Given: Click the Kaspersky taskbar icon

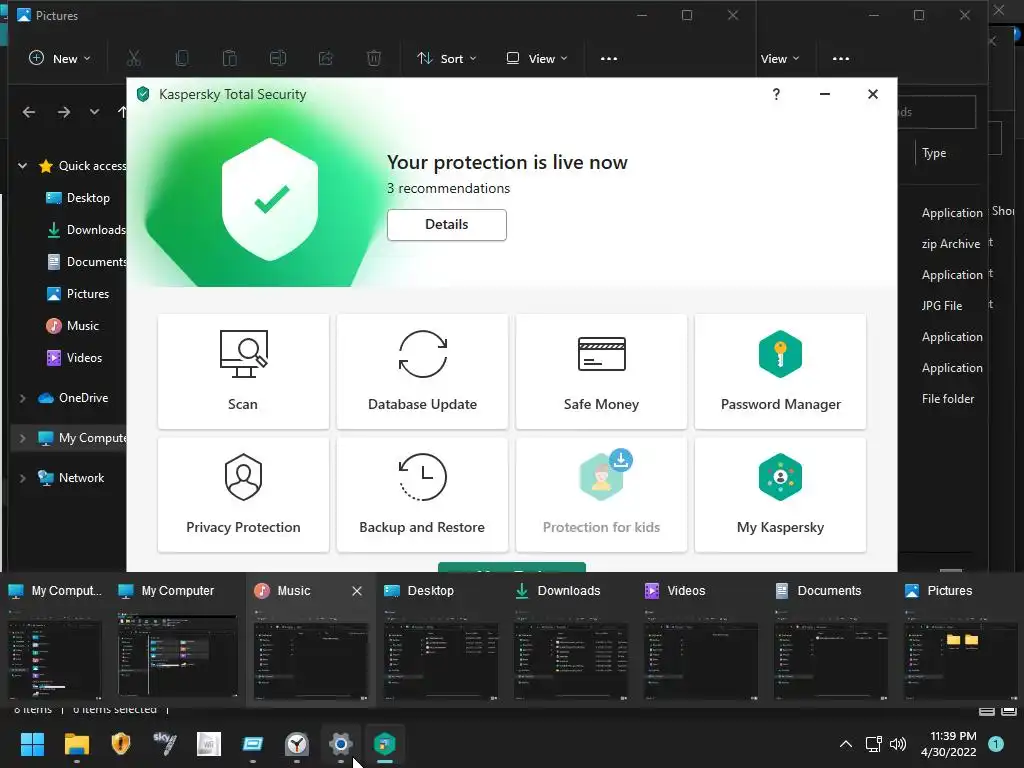Looking at the screenshot, I should pos(385,744).
